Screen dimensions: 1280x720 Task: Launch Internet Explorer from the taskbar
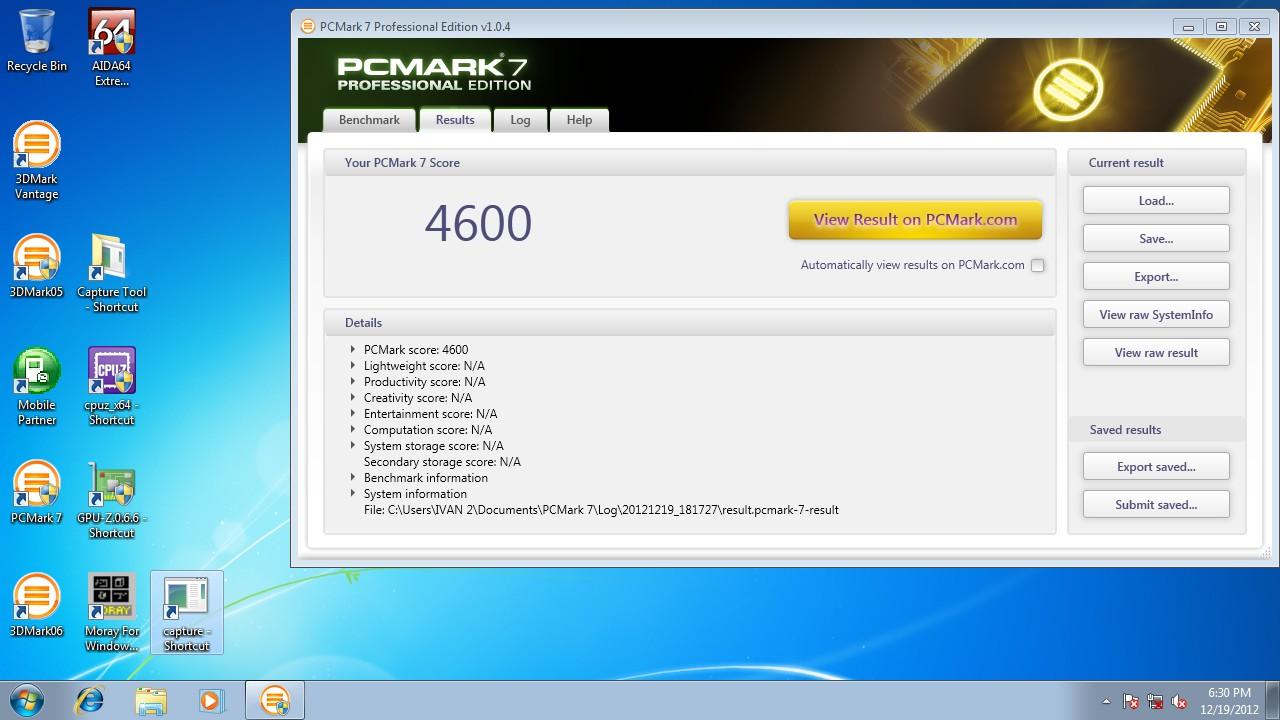click(90, 700)
